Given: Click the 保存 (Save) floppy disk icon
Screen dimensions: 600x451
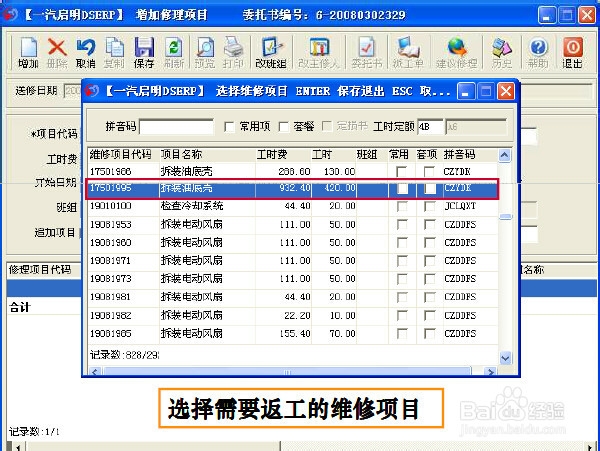Looking at the screenshot, I should (x=144, y=52).
